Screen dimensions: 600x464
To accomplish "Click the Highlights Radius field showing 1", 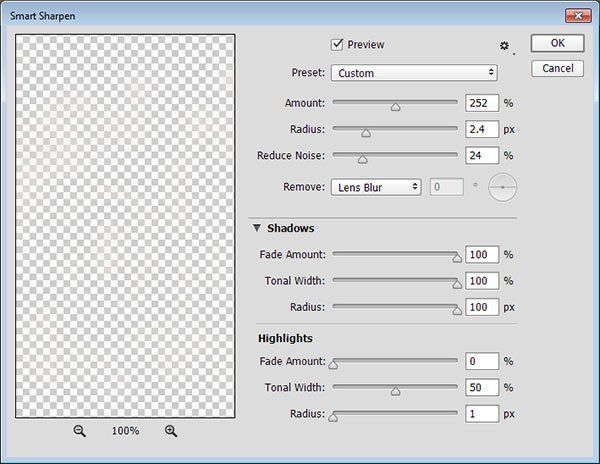I will coord(482,414).
